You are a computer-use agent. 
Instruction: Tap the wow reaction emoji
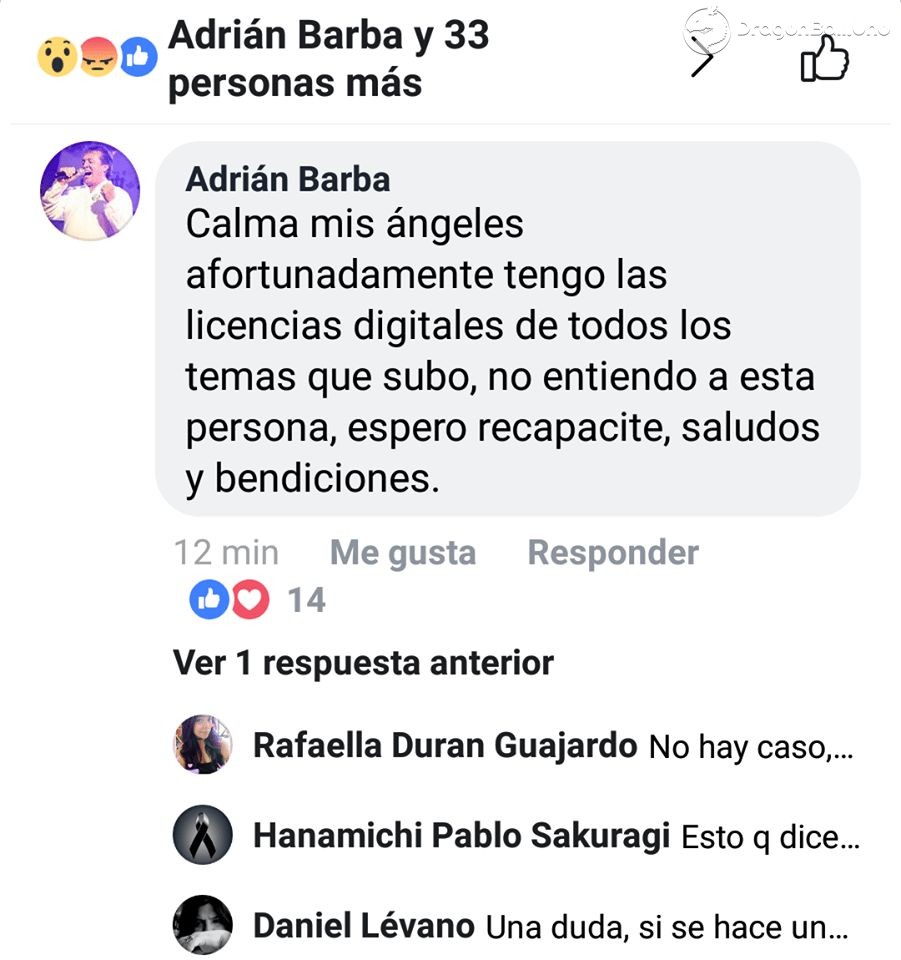point(57,57)
